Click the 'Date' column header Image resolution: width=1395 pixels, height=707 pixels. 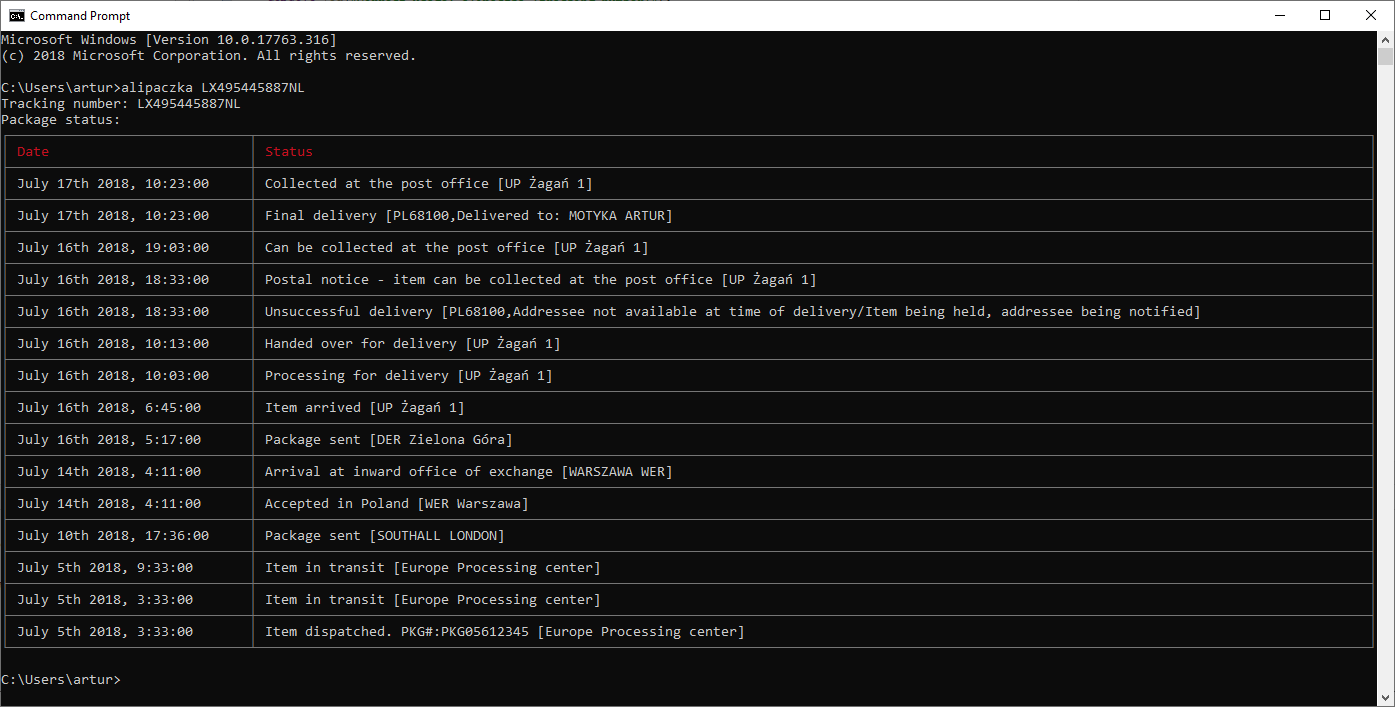(x=33, y=152)
